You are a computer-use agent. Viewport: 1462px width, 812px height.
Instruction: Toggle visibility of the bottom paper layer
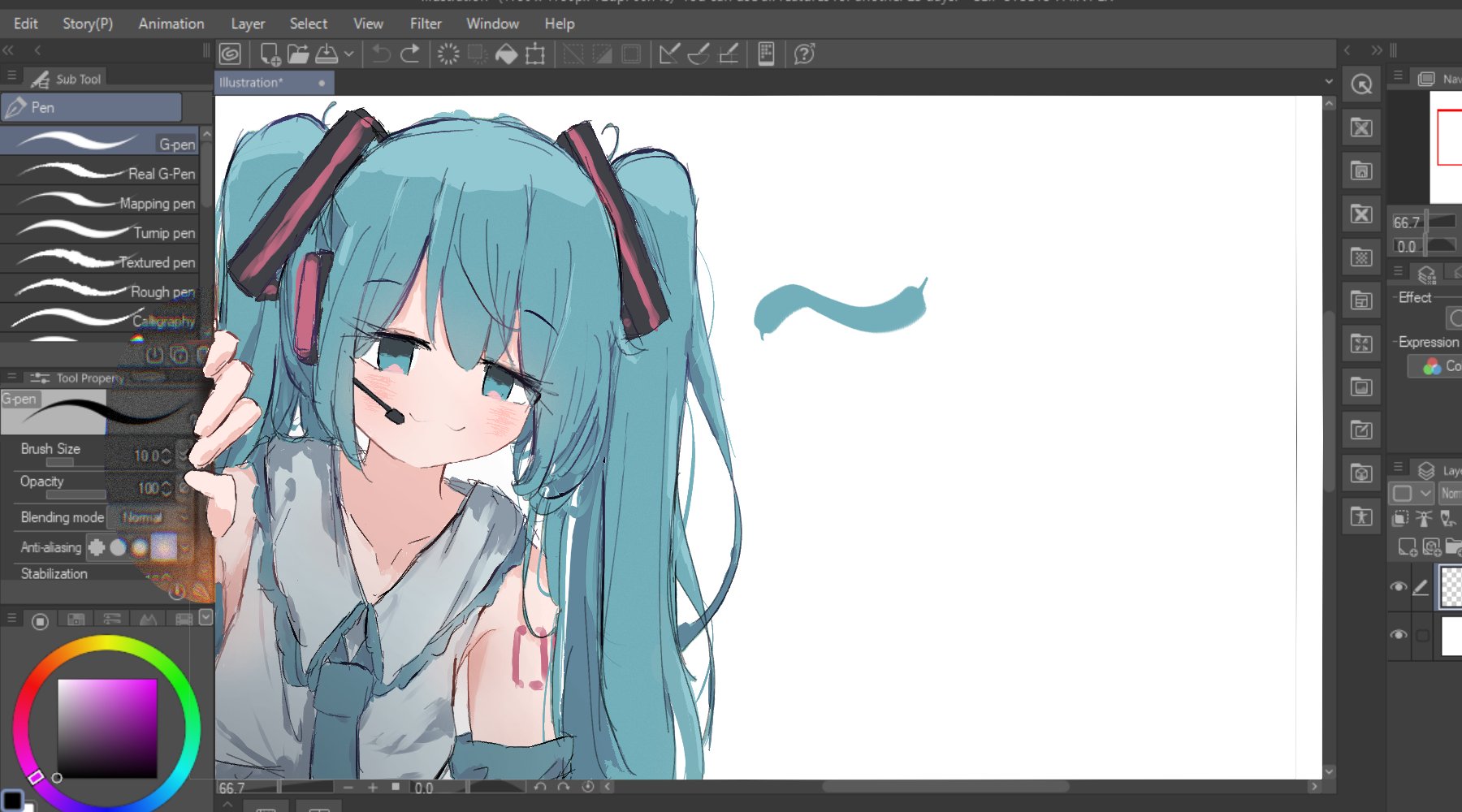[1398, 634]
